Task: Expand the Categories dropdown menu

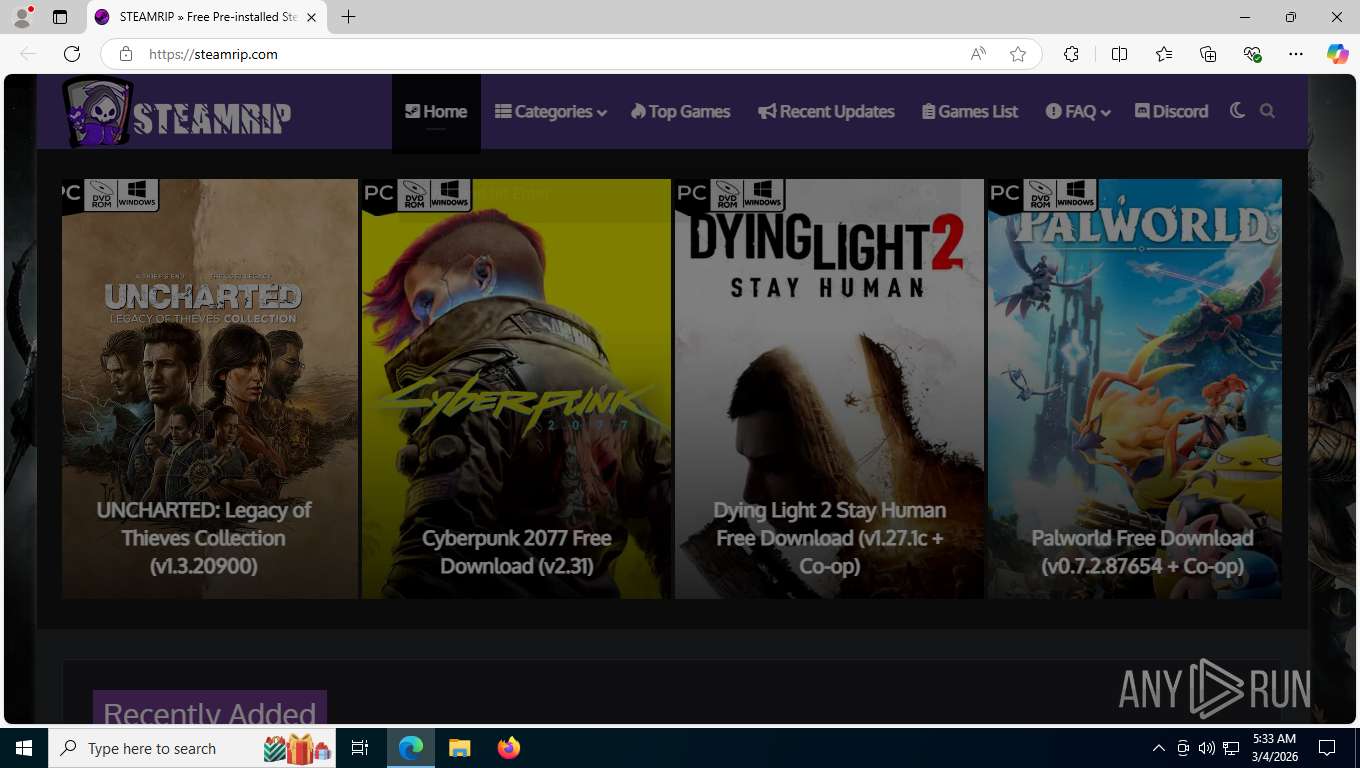Action: (x=551, y=112)
